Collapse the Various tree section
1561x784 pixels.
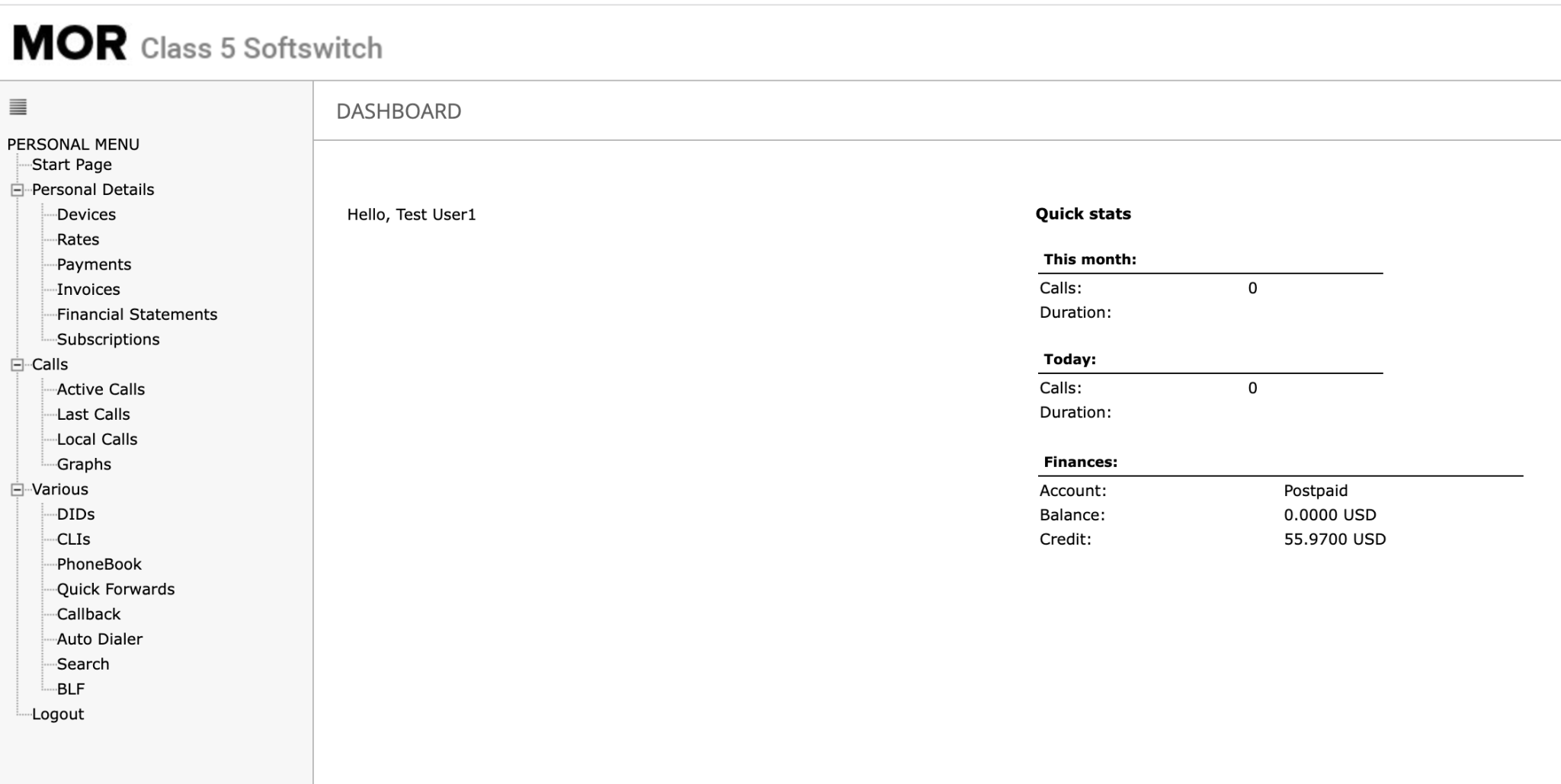[16, 488]
